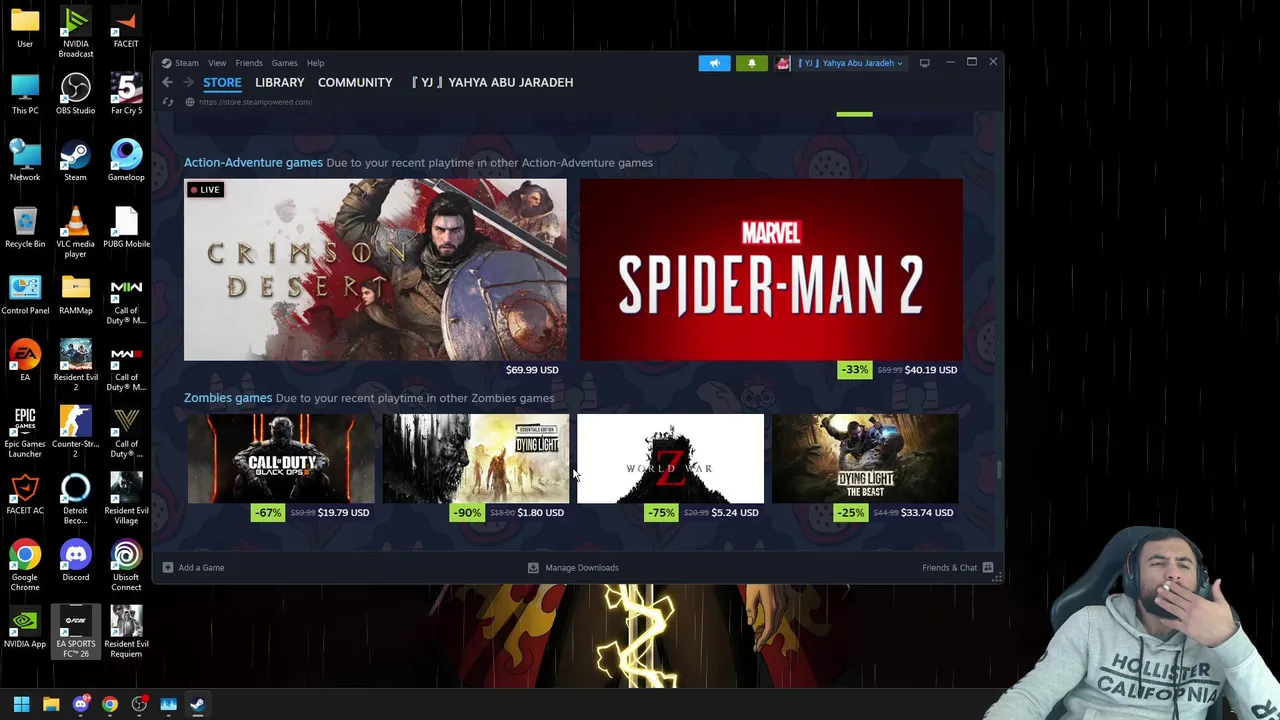Select the Detroit Become Human desktop icon
The width and height of the screenshot is (1280, 720).
coord(76,499)
